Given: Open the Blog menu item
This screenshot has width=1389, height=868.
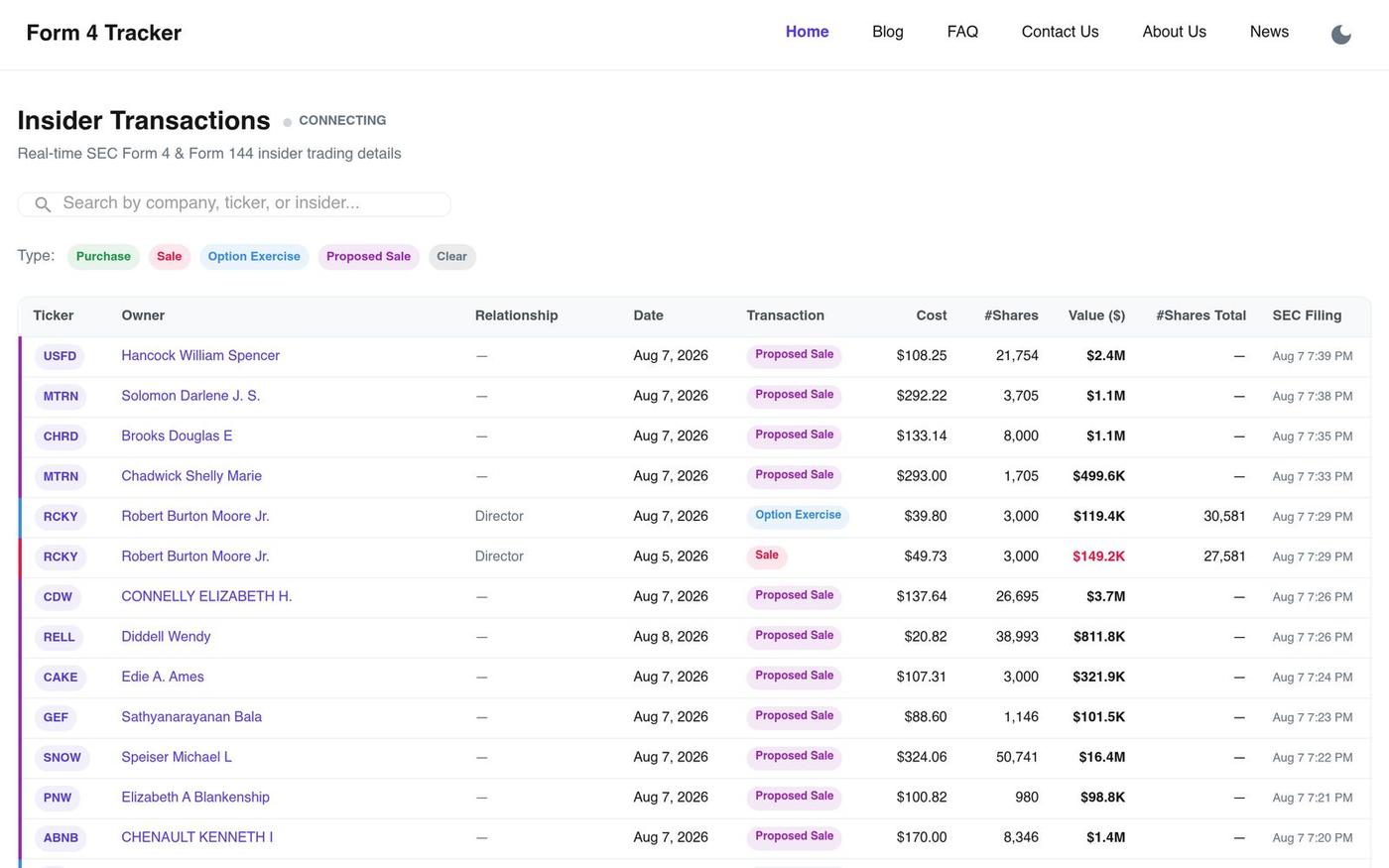Looking at the screenshot, I should click(888, 32).
